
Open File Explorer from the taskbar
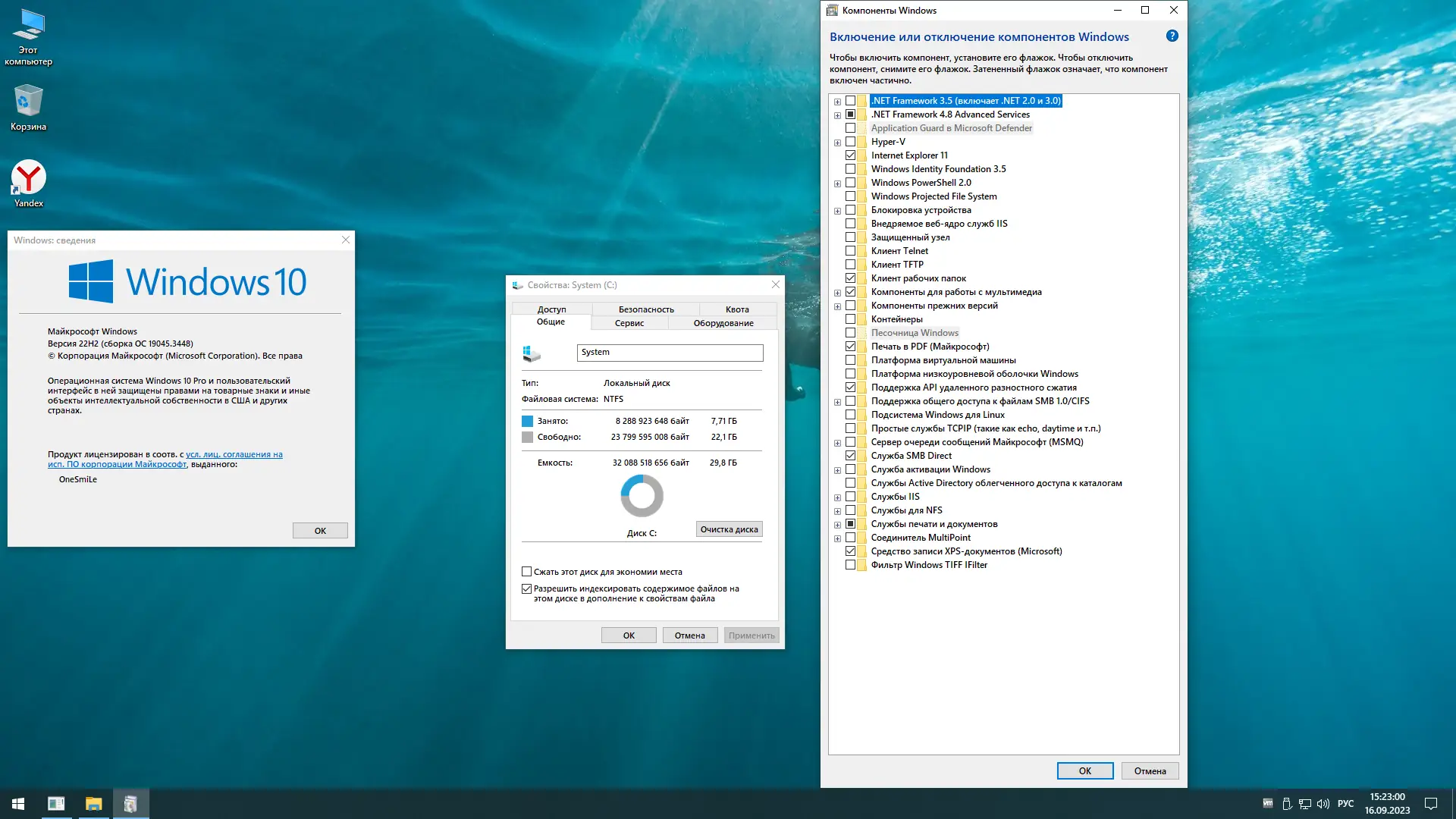[93, 804]
